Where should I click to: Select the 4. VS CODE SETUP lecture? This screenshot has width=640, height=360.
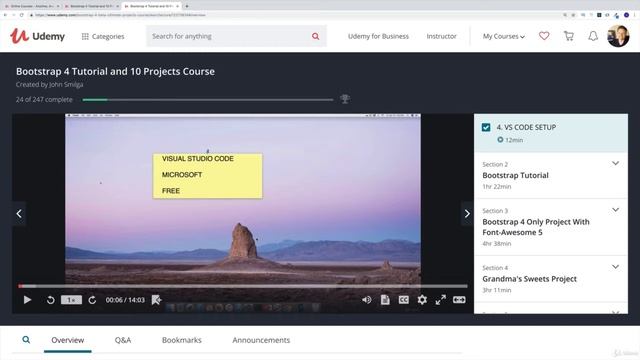[x=551, y=133]
